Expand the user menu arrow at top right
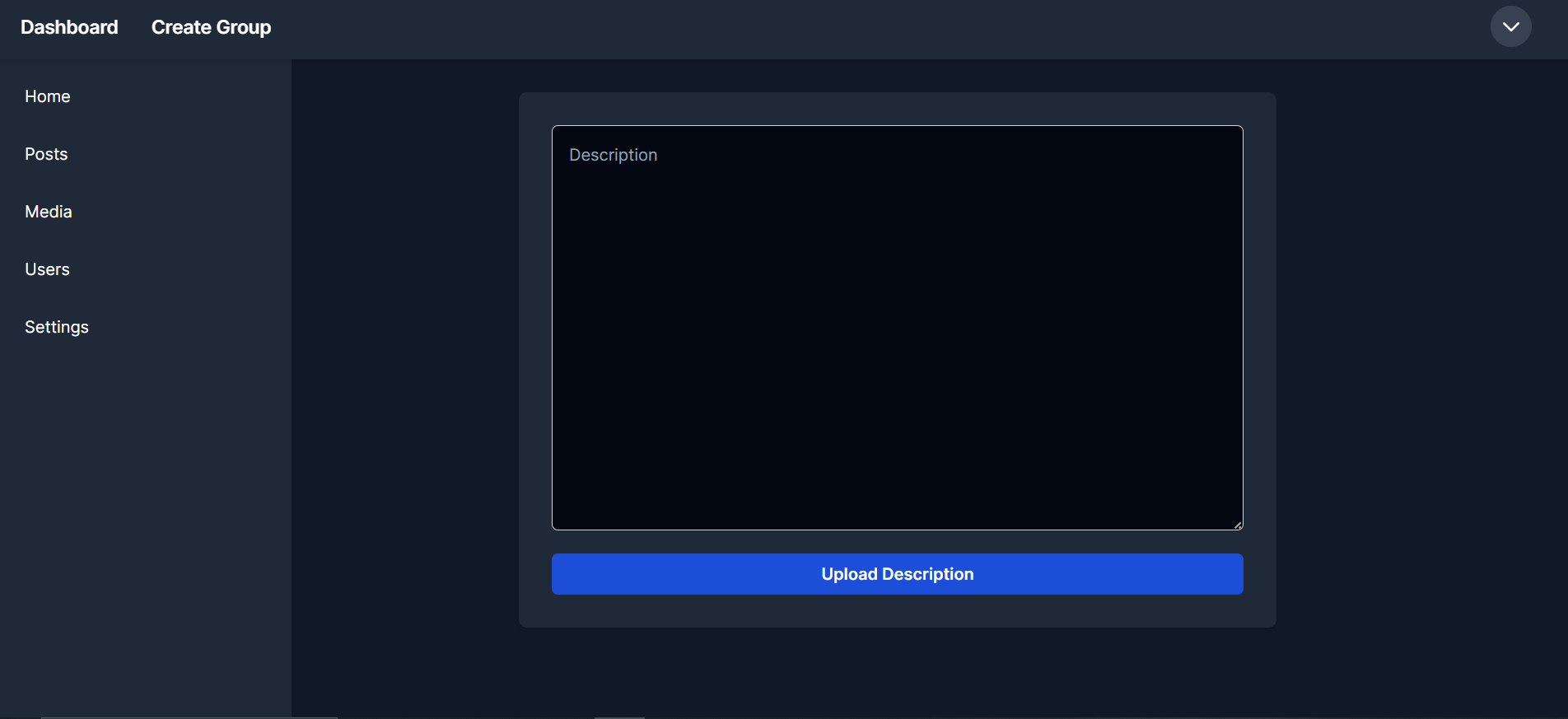Image resolution: width=1568 pixels, height=719 pixels. (x=1510, y=26)
